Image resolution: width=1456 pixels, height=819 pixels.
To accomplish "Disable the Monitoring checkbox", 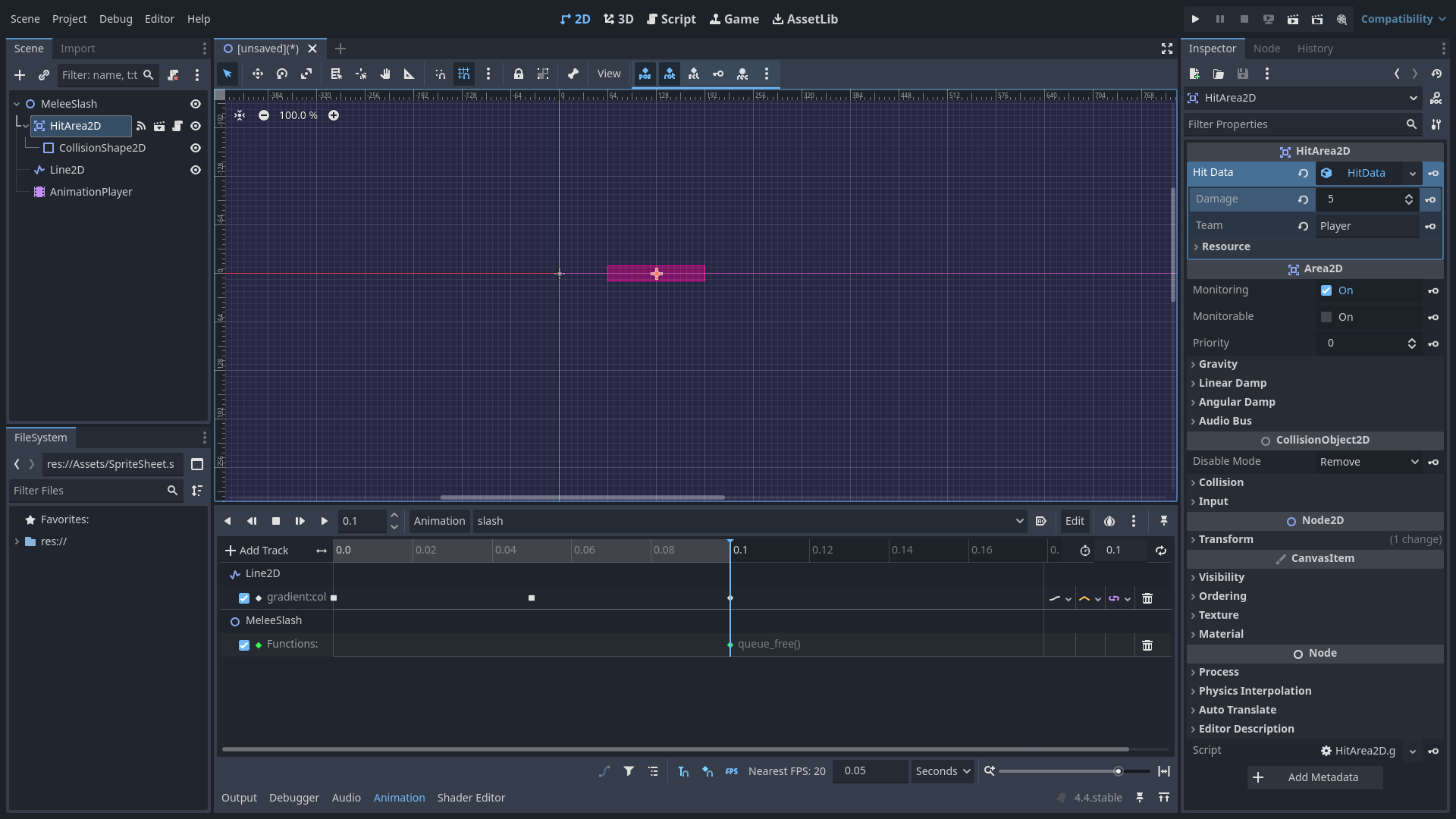I will pos(1326,290).
